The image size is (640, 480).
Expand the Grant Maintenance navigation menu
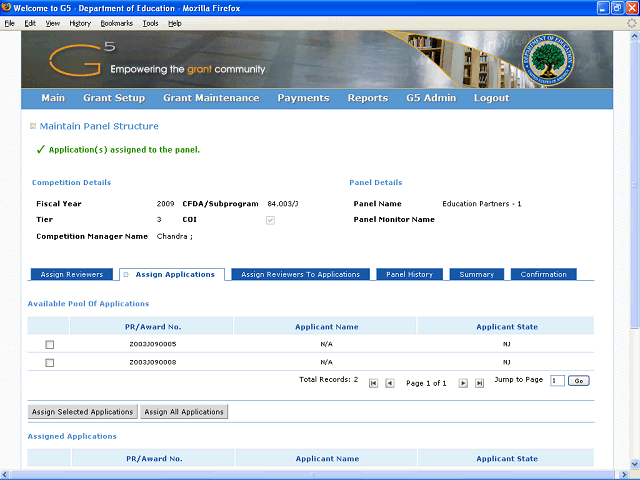[211, 98]
